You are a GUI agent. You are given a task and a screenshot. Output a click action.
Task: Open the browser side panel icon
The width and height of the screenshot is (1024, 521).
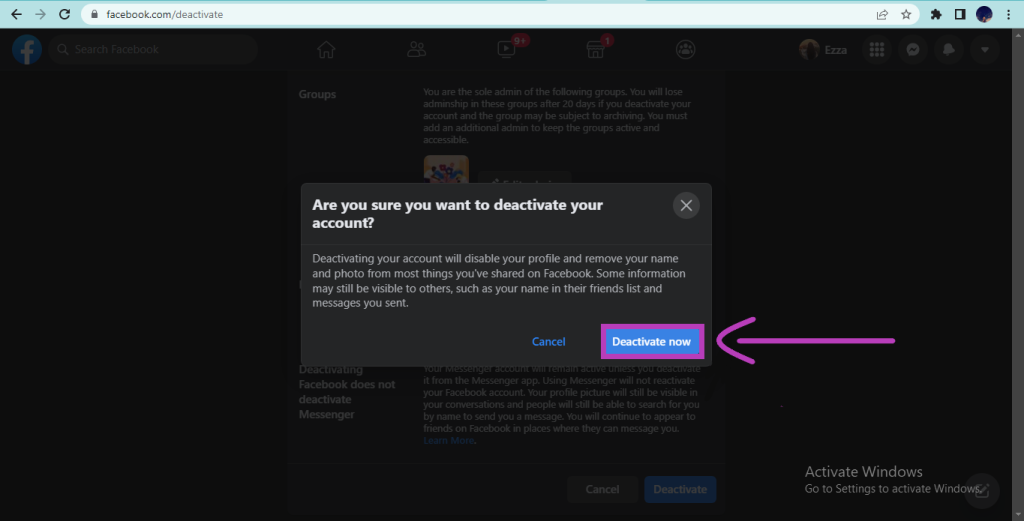960,14
